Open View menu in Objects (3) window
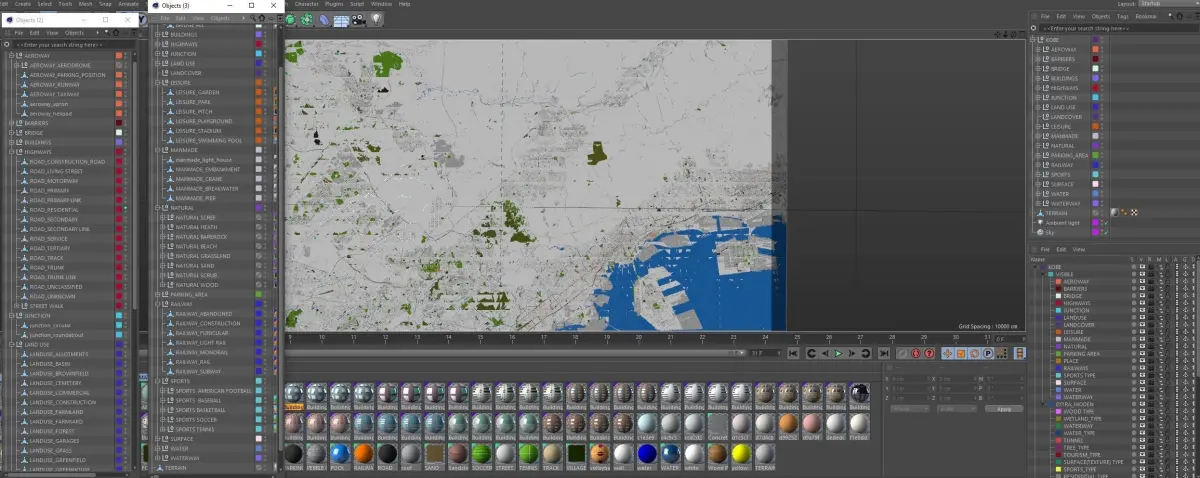This screenshot has height=478, width=1200. [x=198, y=17]
